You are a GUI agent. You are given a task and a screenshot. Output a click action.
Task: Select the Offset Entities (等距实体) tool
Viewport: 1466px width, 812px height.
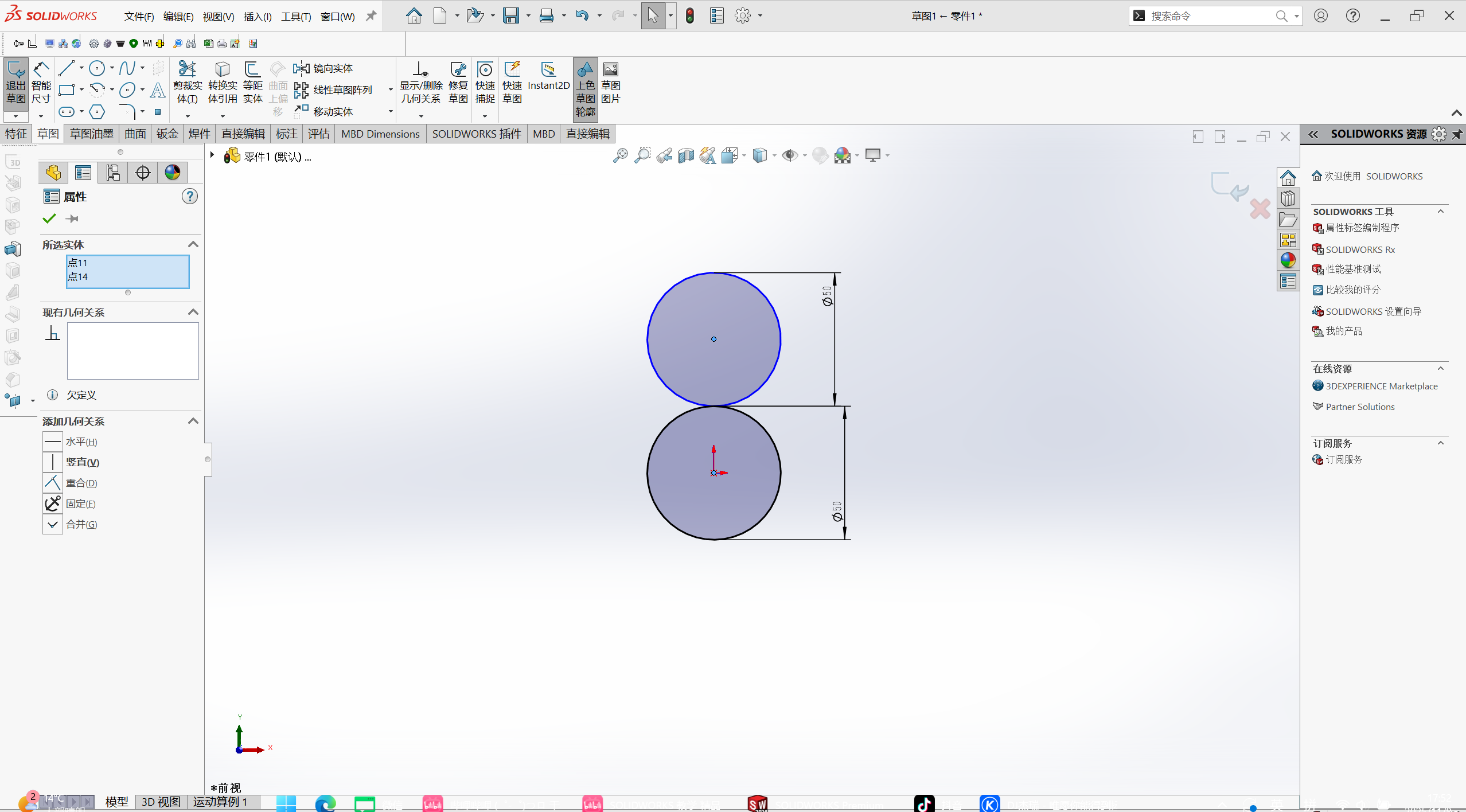(x=252, y=82)
